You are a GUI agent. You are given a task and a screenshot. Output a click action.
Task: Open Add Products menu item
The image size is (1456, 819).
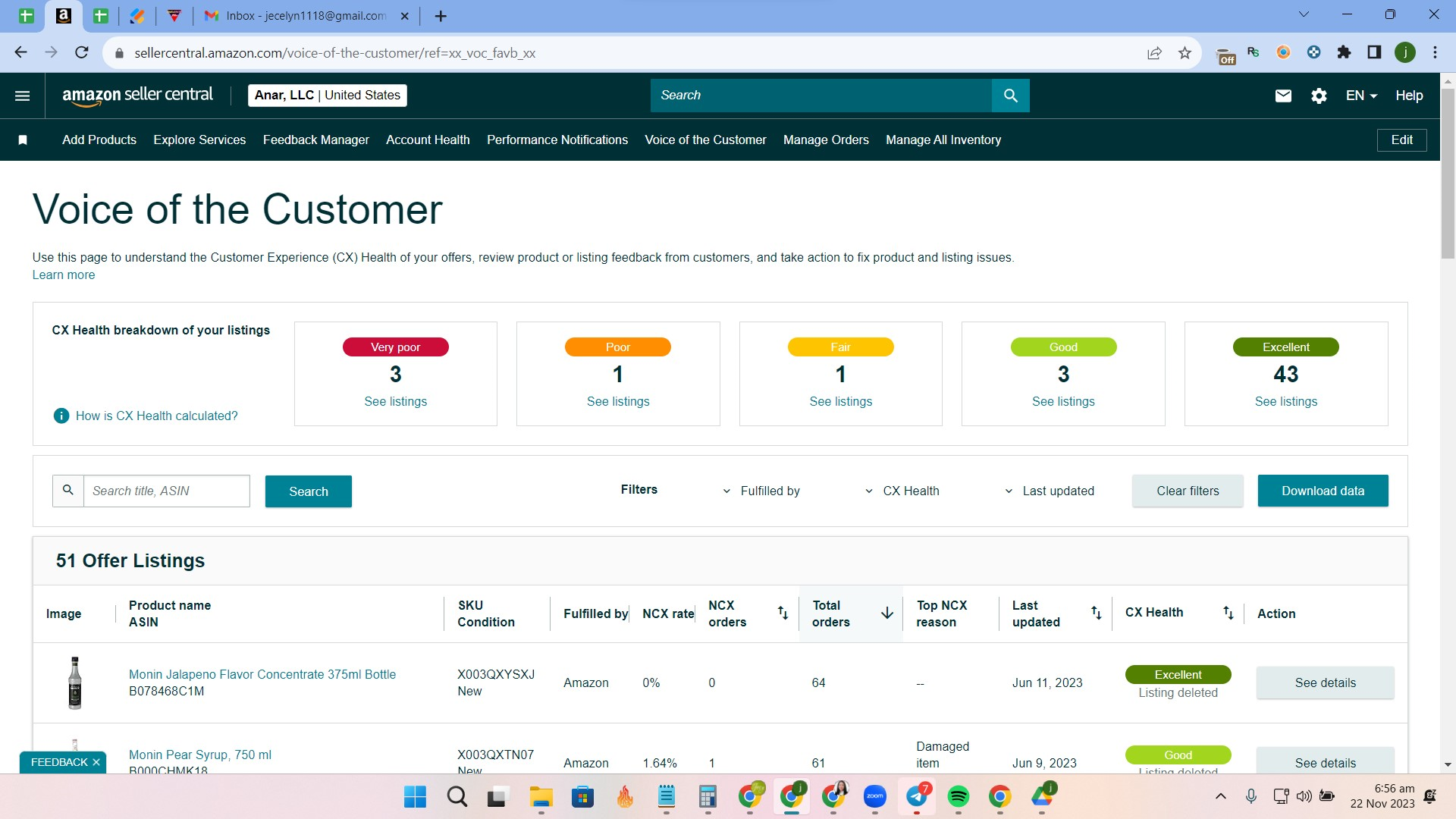(x=99, y=140)
